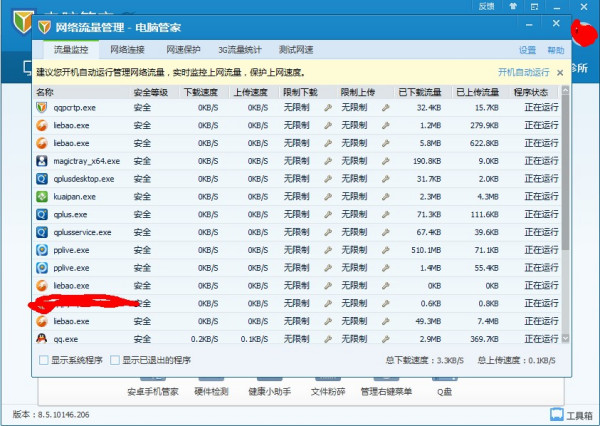The width and height of the screenshot is (600, 426).
Task: Click the kuaipan.exe green icon
Action: (x=42, y=197)
